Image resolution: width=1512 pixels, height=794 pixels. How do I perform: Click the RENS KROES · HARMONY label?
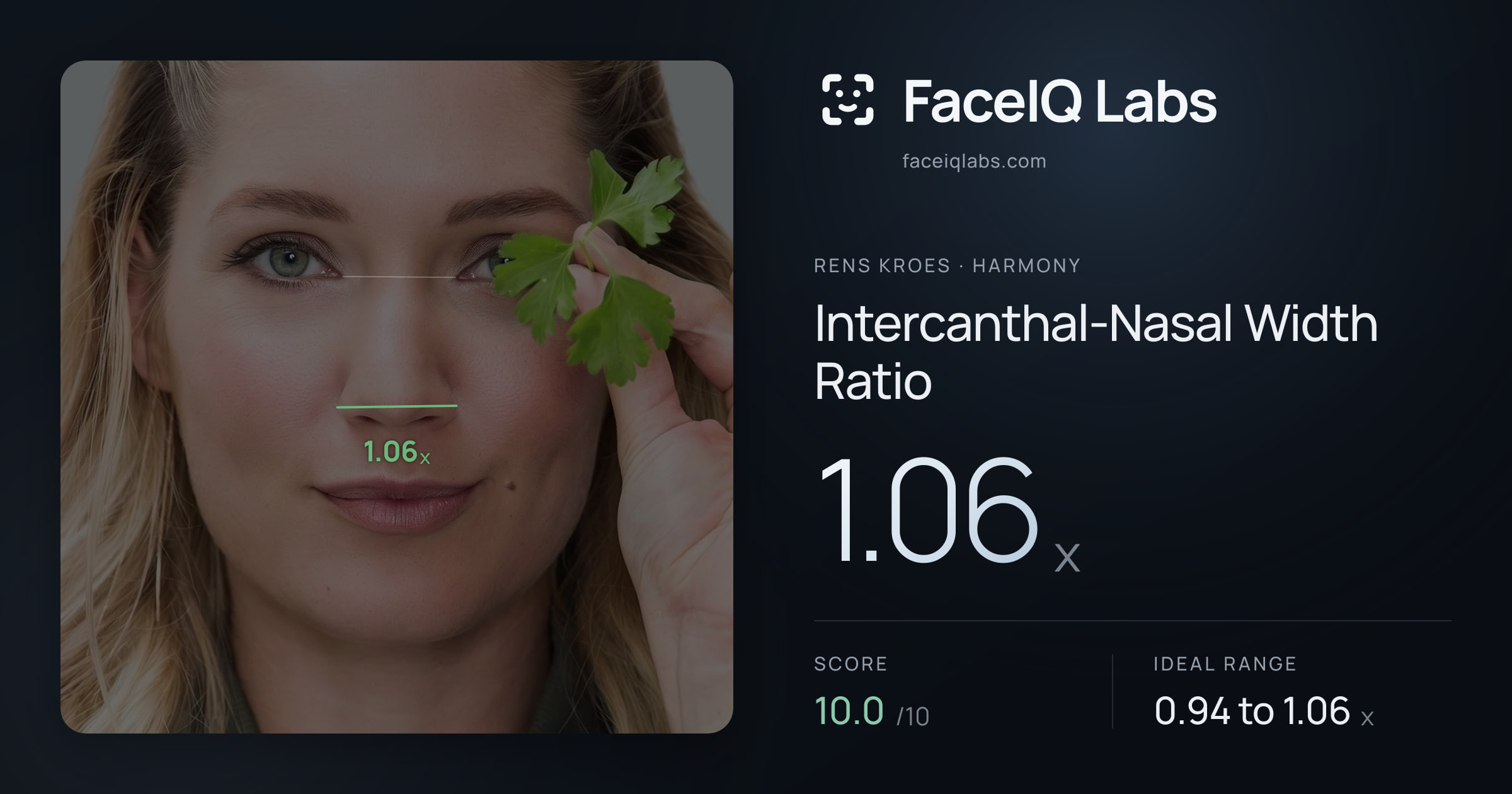point(947,266)
